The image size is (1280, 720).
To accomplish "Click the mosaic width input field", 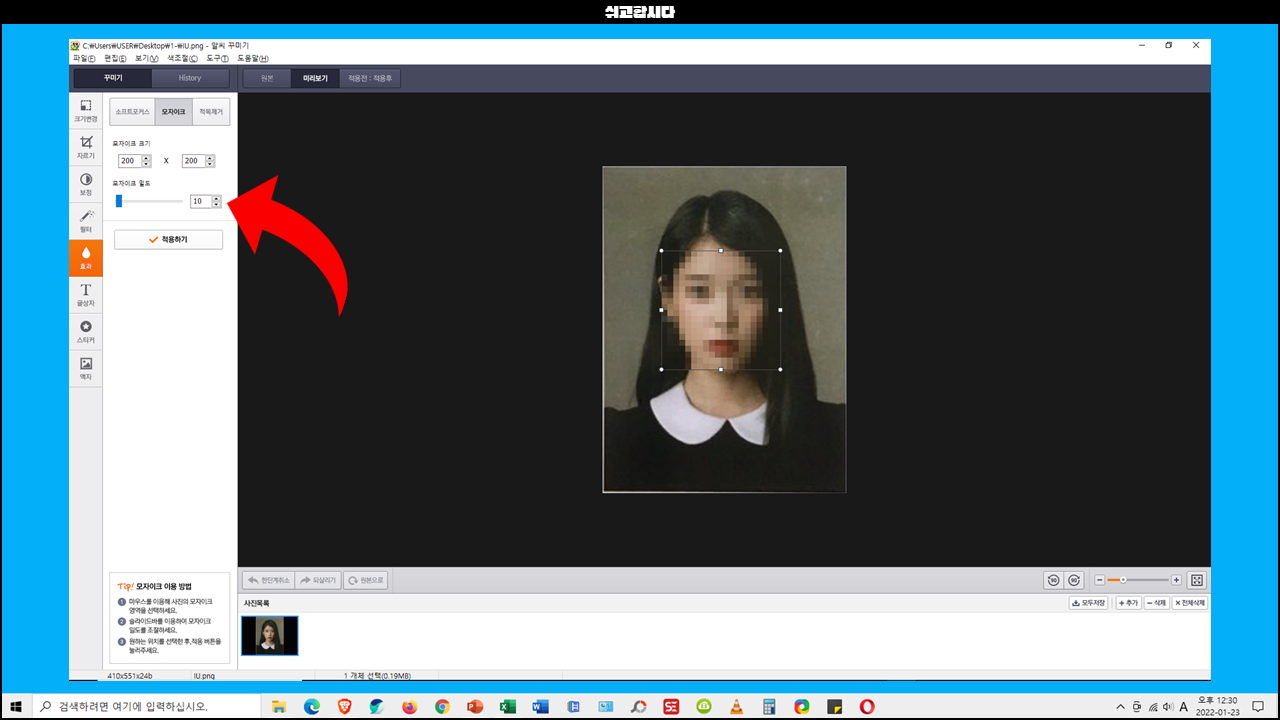I will coord(130,161).
